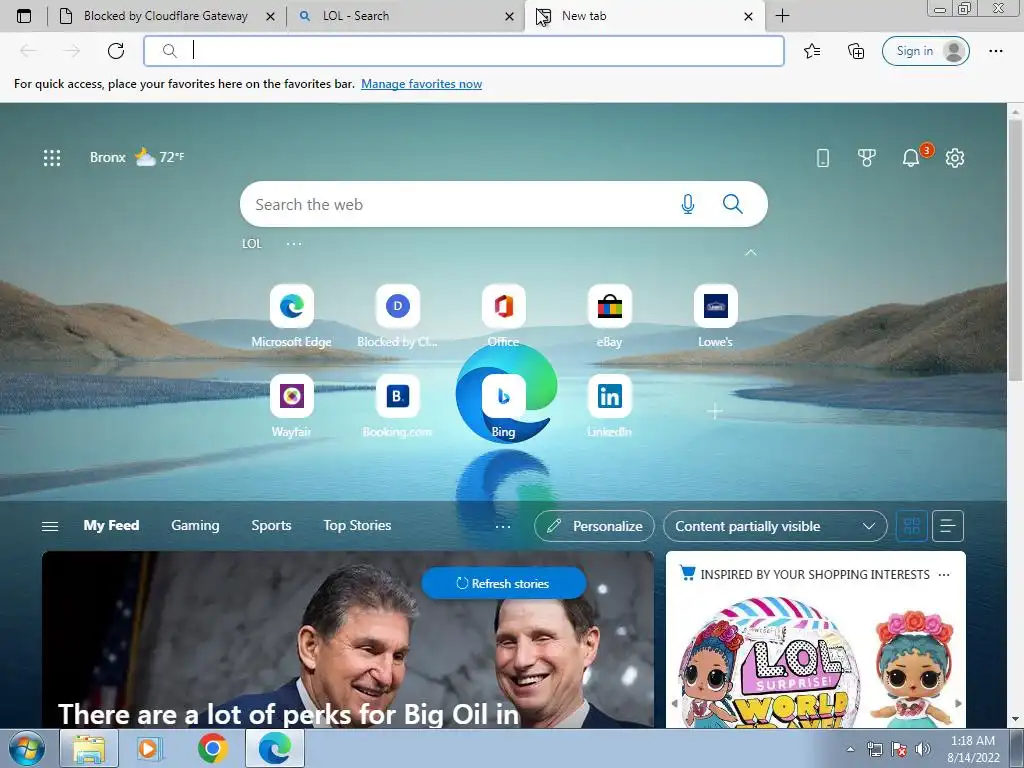Open the Rewards trophy icon
1024x768 pixels.
click(x=867, y=157)
